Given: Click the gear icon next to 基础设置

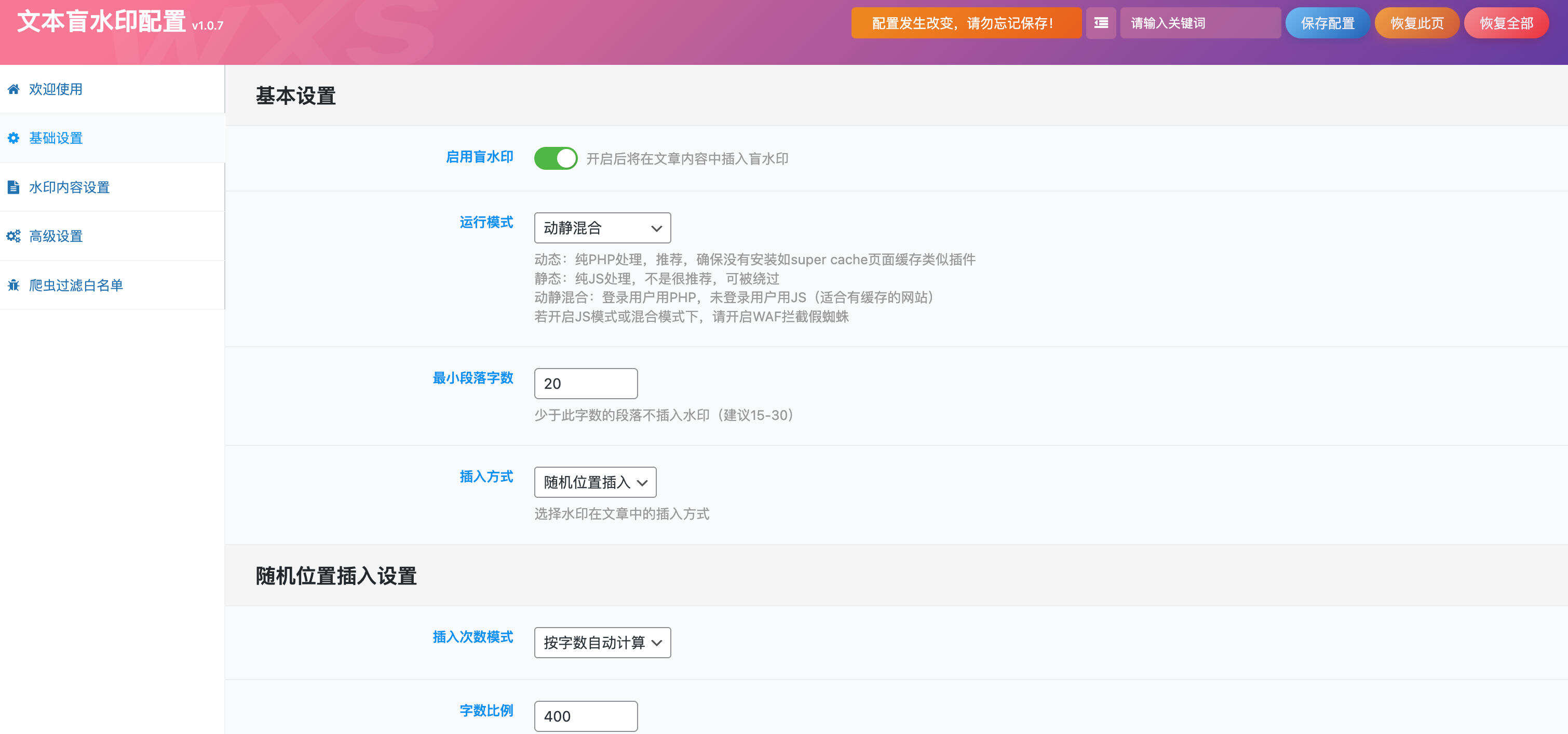Looking at the screenshot, I should [x=13, y=138].
